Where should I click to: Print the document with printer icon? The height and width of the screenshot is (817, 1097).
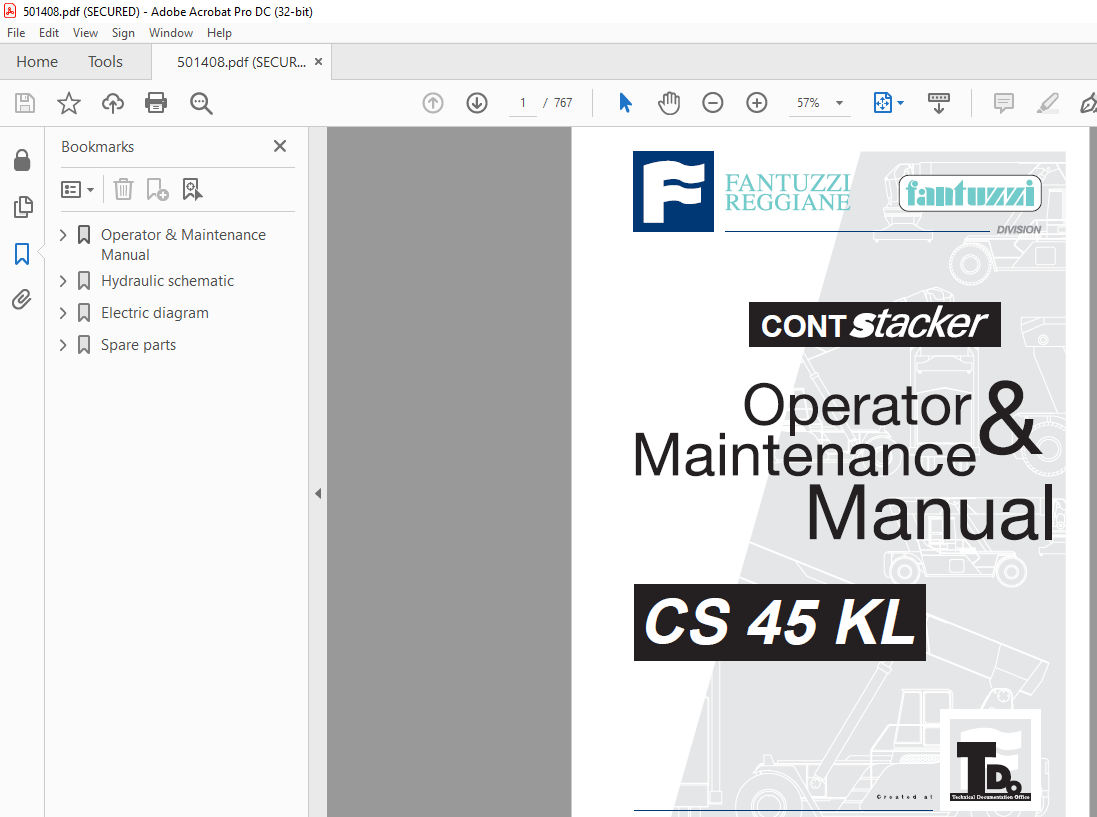[156, 103]
